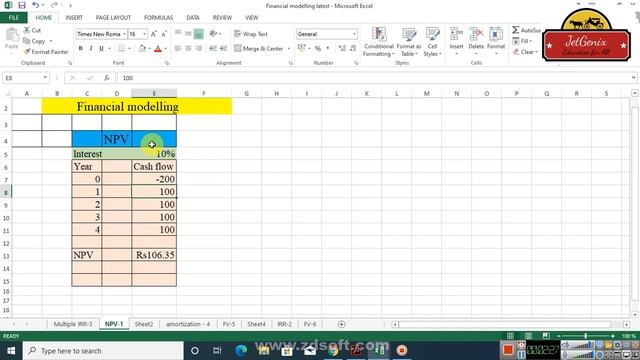Apply the fill color bucket
Image resolution: width=640 pixels, height=360 pixels.
coord(142,49)
